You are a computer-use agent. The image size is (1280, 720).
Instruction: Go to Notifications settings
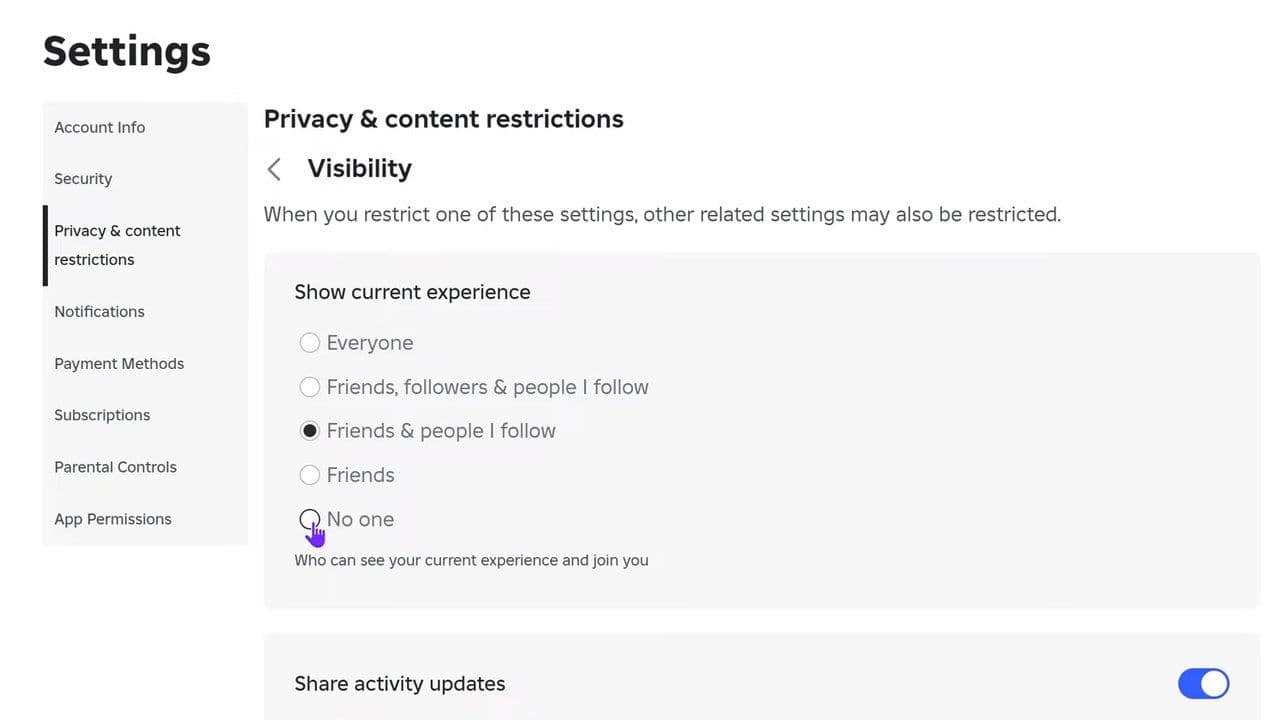(99, 311)
